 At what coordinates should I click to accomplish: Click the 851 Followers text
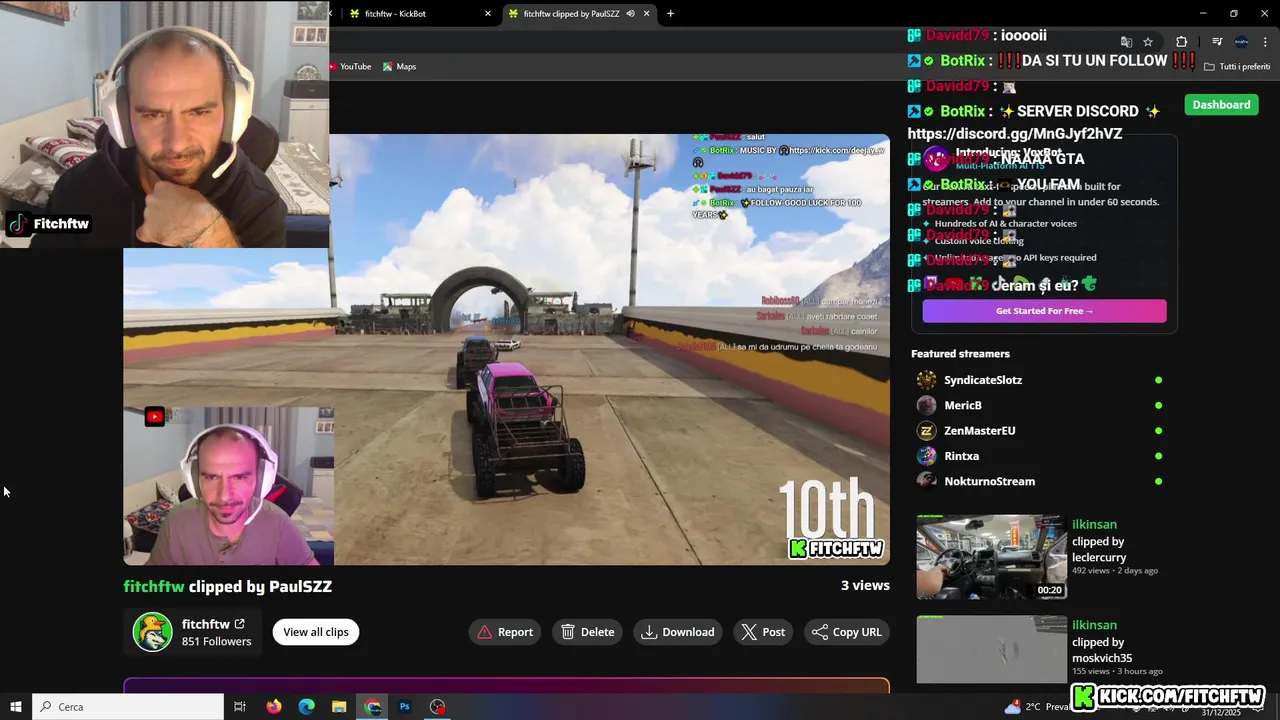216,642
